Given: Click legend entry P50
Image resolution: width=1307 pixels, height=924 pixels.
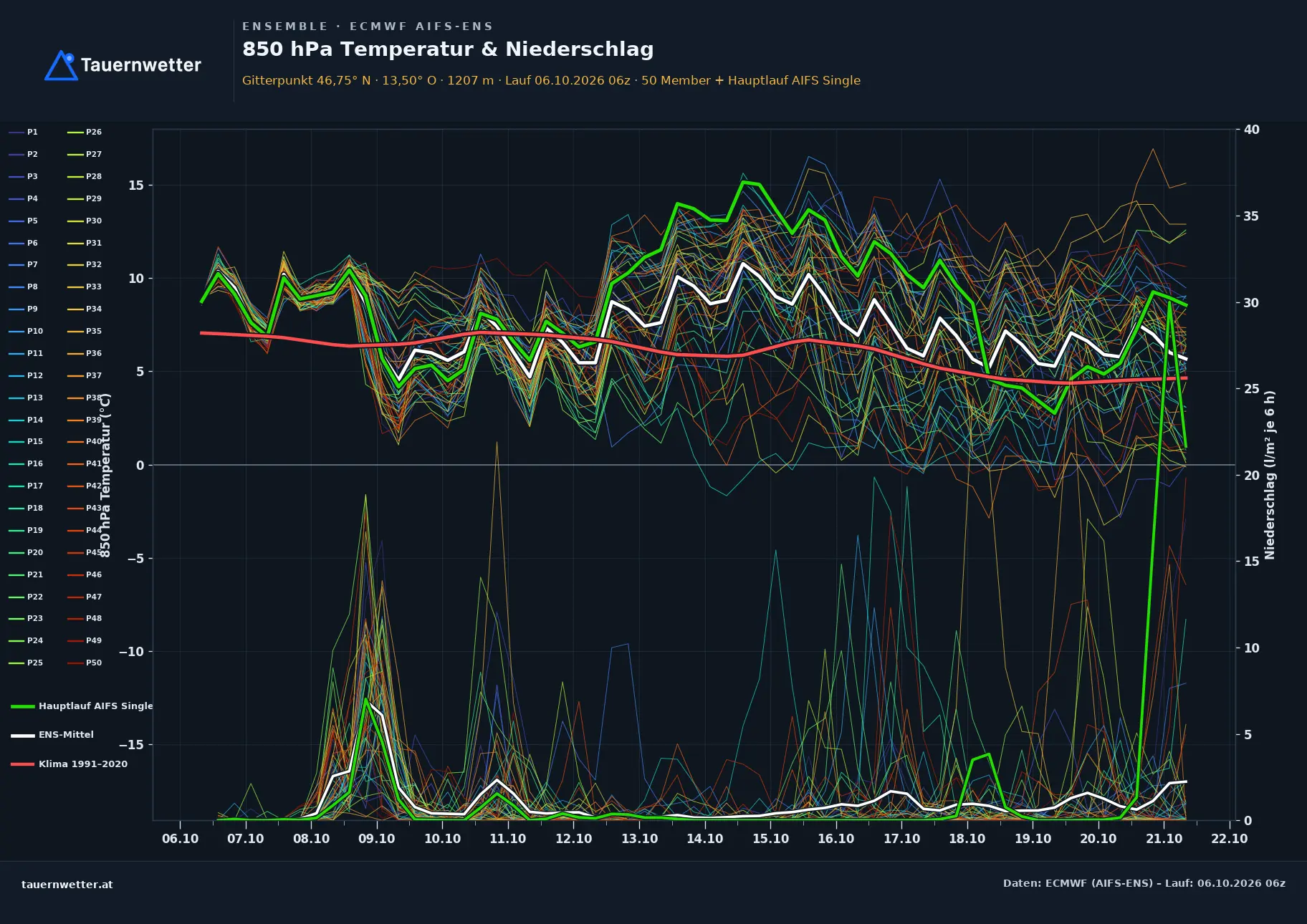Looking at the screenshot, I should pos(85,663).
